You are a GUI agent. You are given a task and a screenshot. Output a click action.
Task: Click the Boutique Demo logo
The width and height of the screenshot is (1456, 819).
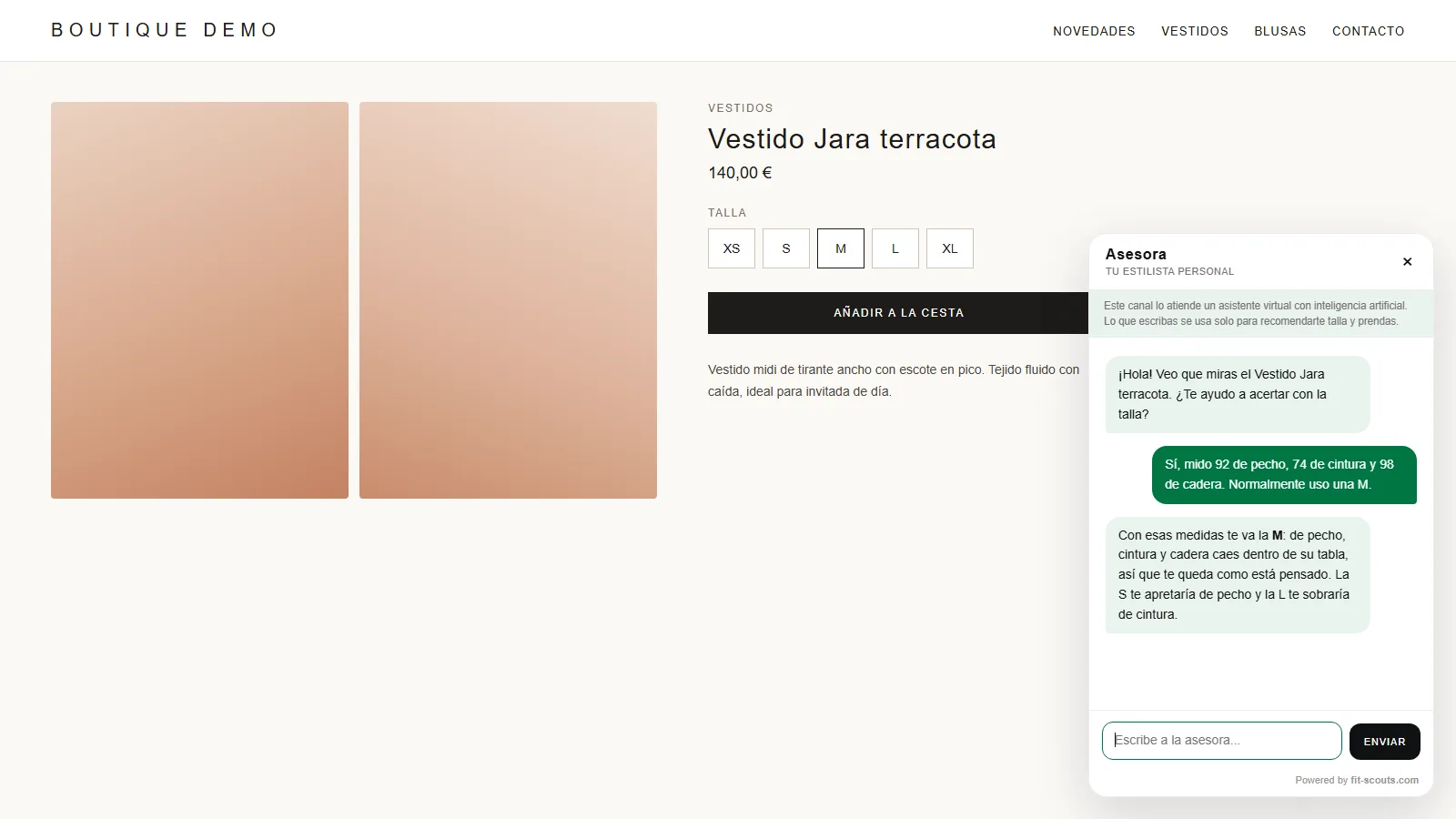tap(165, 30)
